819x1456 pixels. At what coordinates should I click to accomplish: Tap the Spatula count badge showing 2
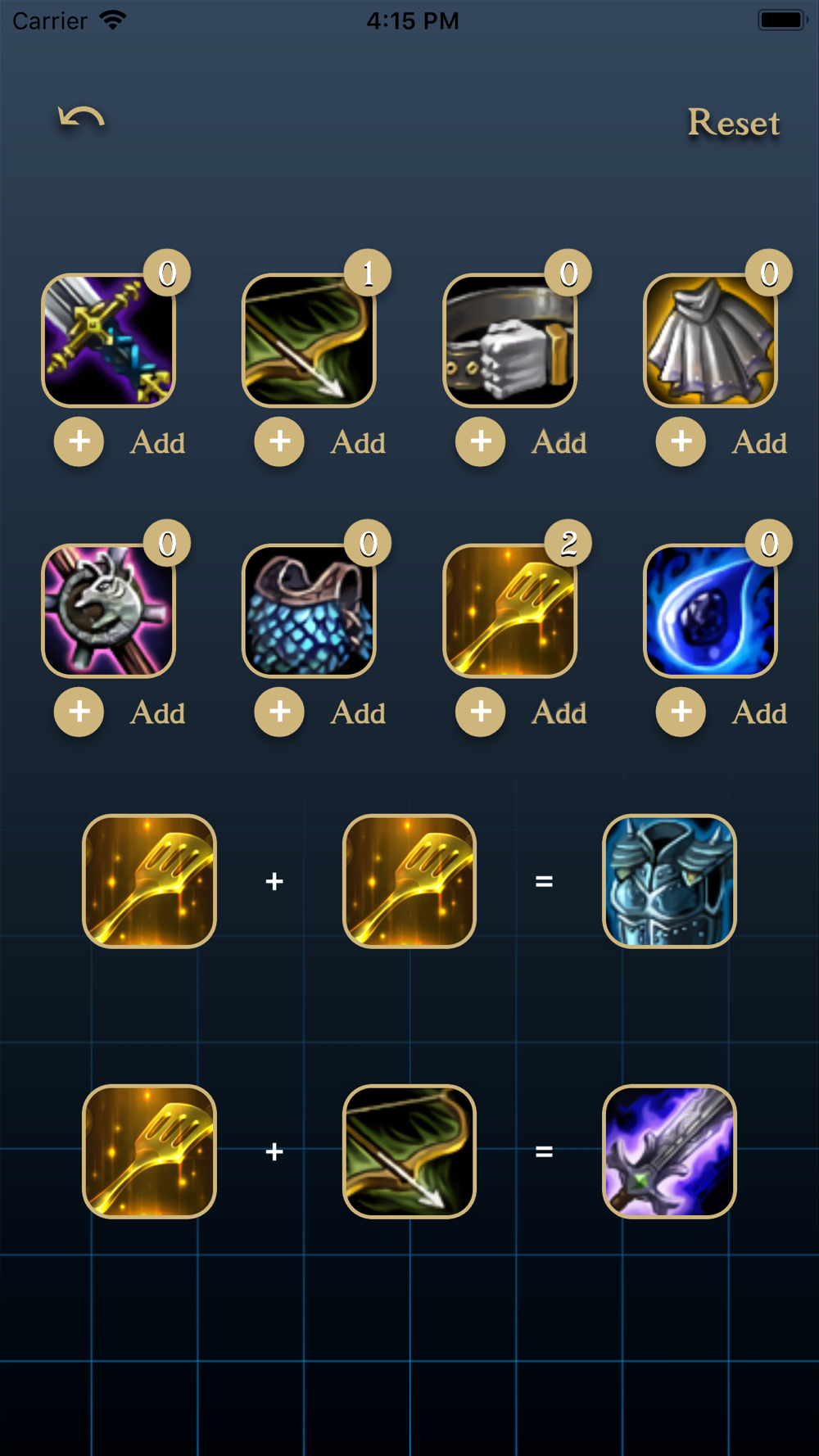tap(568, 543)
